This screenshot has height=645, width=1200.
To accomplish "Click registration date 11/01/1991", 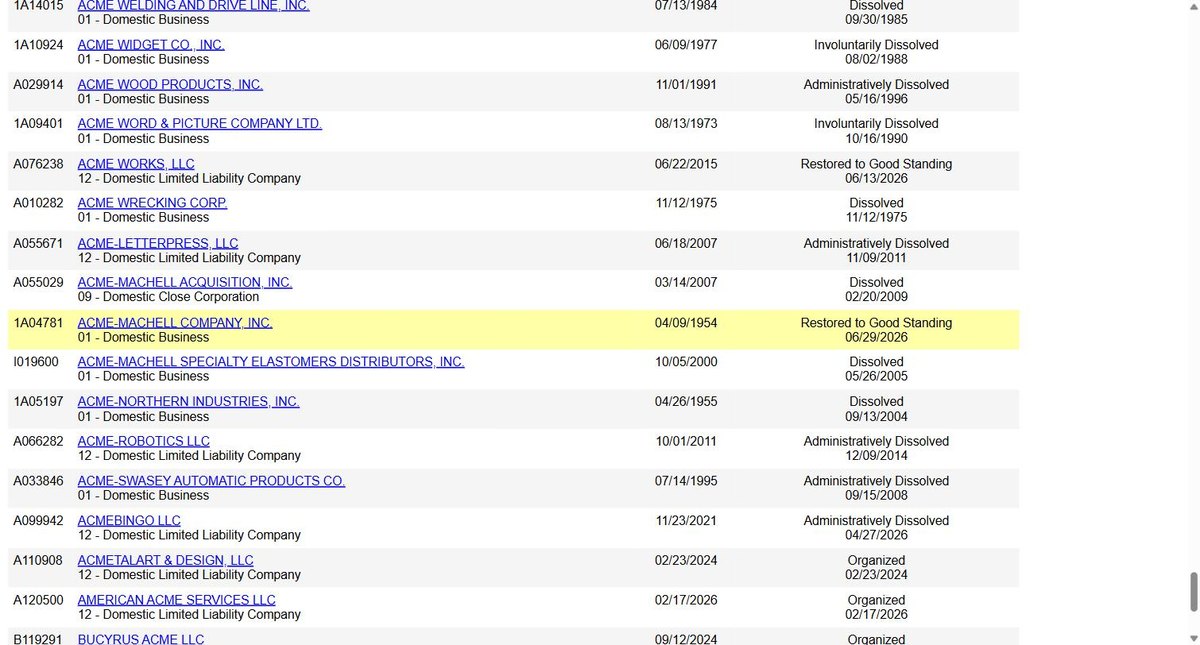I will click(x=686, y=85).
